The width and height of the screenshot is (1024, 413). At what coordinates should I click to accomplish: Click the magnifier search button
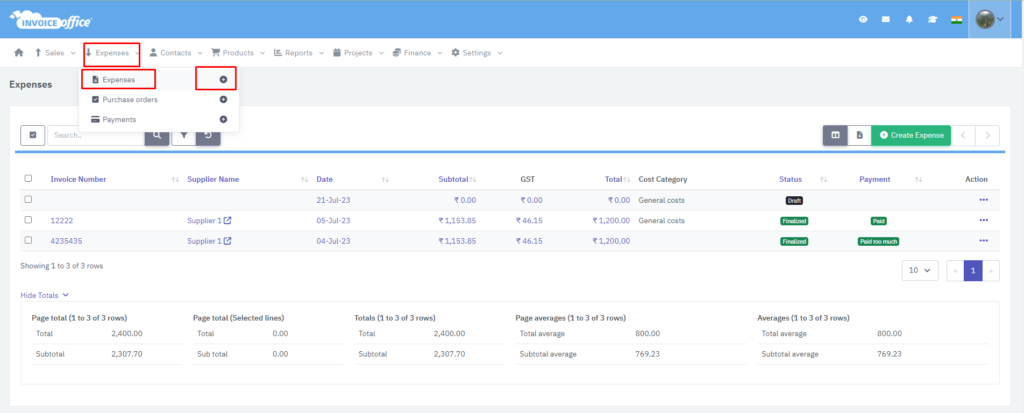157,135
